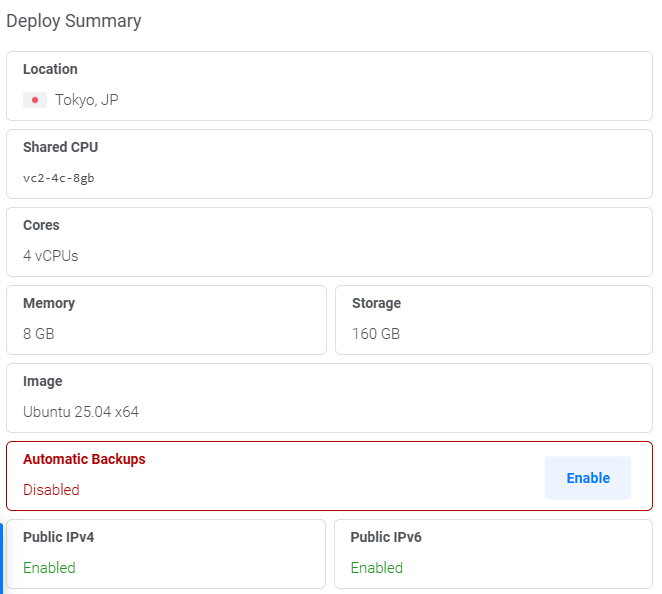
Task: Click the Enabled status under Public IPv4
Action: click(49, 568)
